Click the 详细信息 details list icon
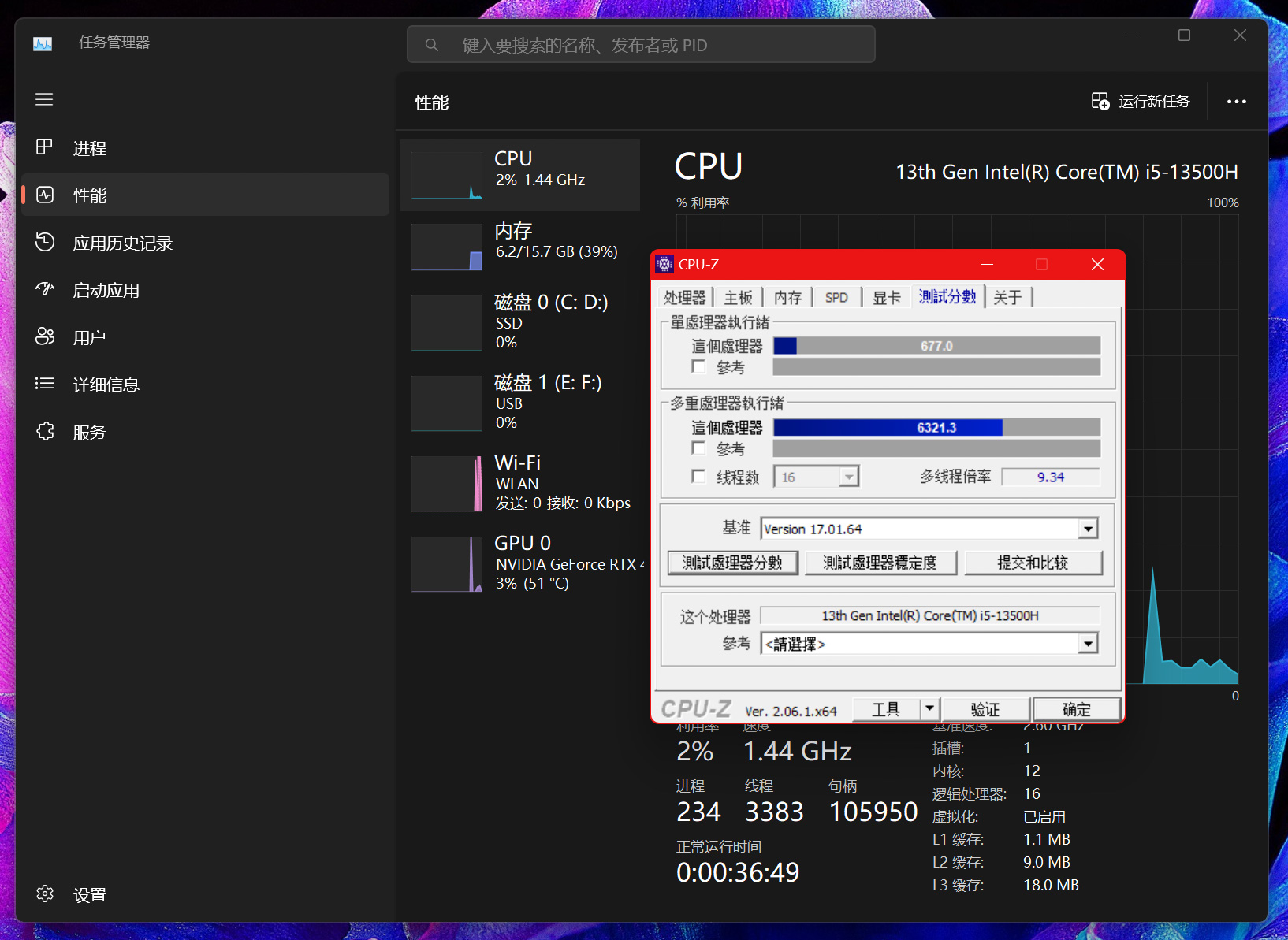This screenshot has height=940, width=1288. 45,384
